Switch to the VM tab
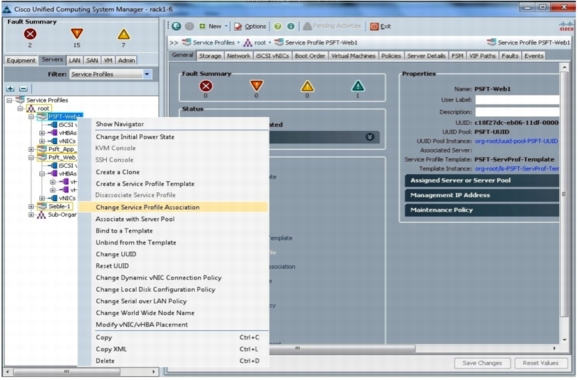Viewport: 578px width, 380px height. point(108,60)
